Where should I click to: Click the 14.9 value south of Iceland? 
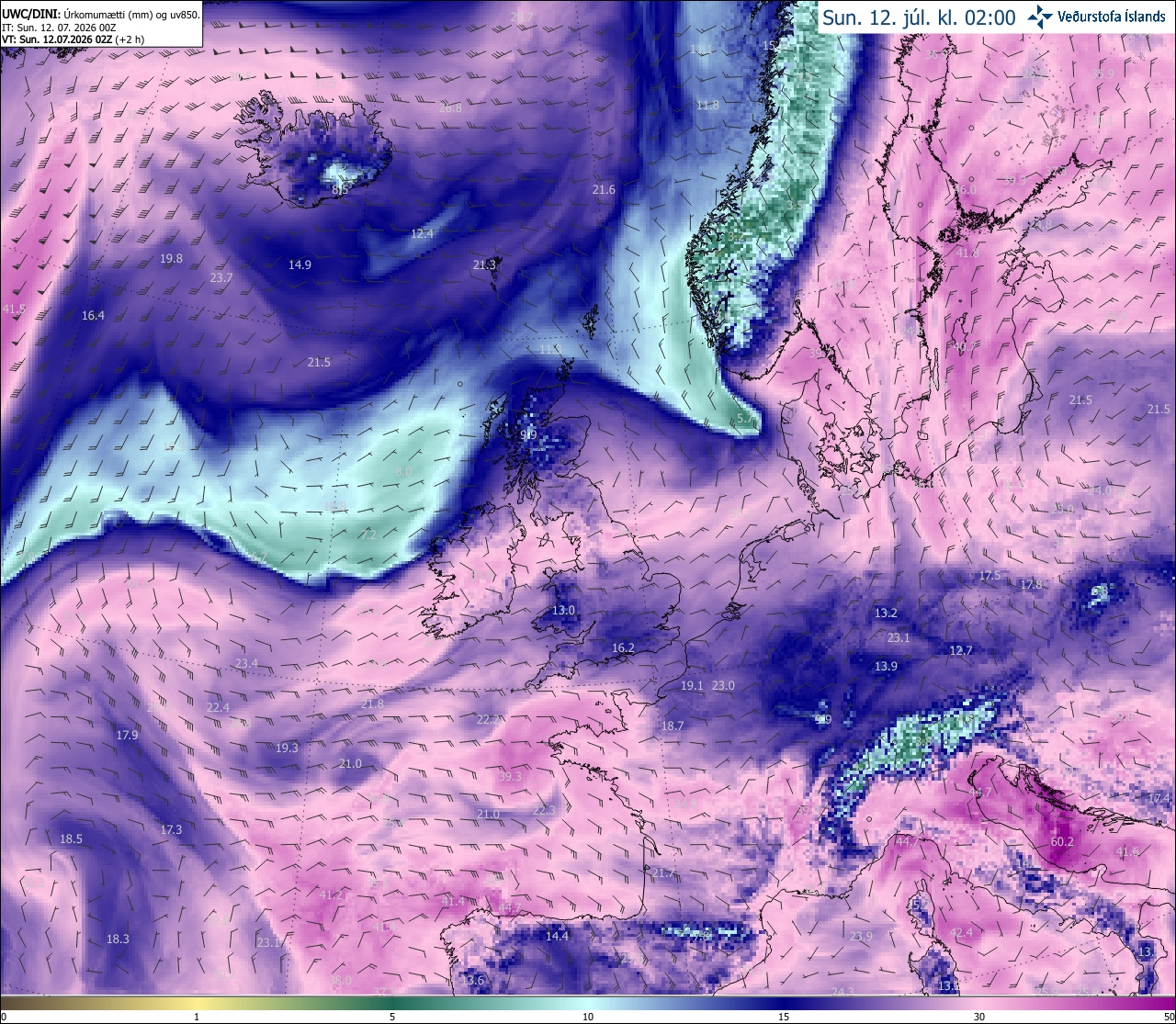[300, 264]
